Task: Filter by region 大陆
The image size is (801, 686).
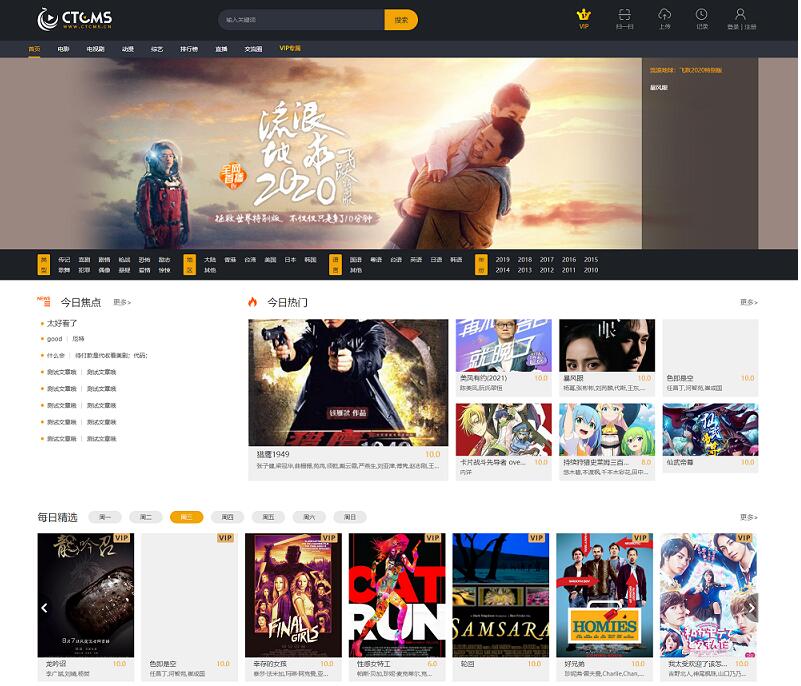Action: tap(210, 259)
